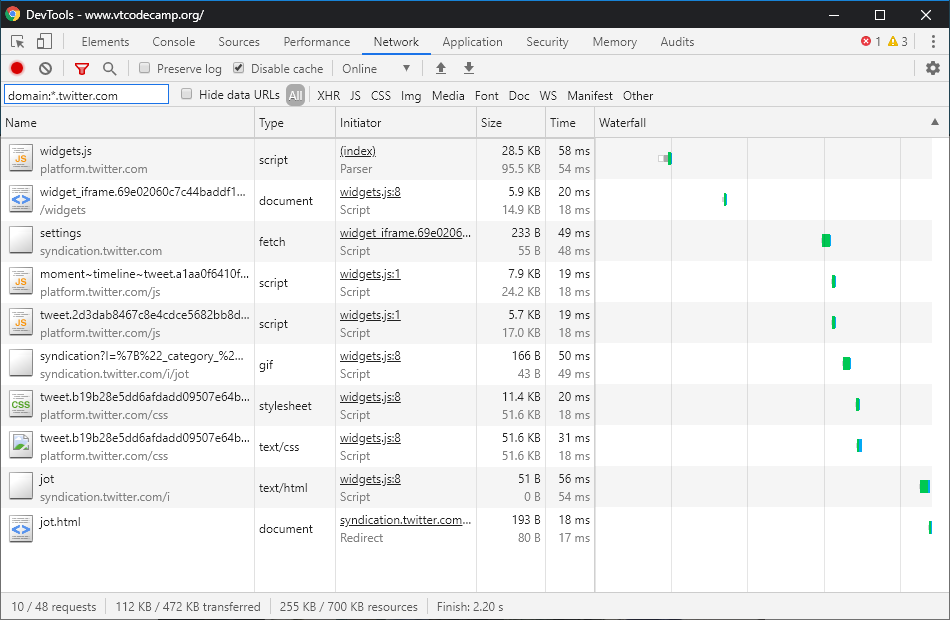The height and width of the screenshot is (620, 950).
Task: Click the settings request waterfall bar
Action: [x=826, y=241]
